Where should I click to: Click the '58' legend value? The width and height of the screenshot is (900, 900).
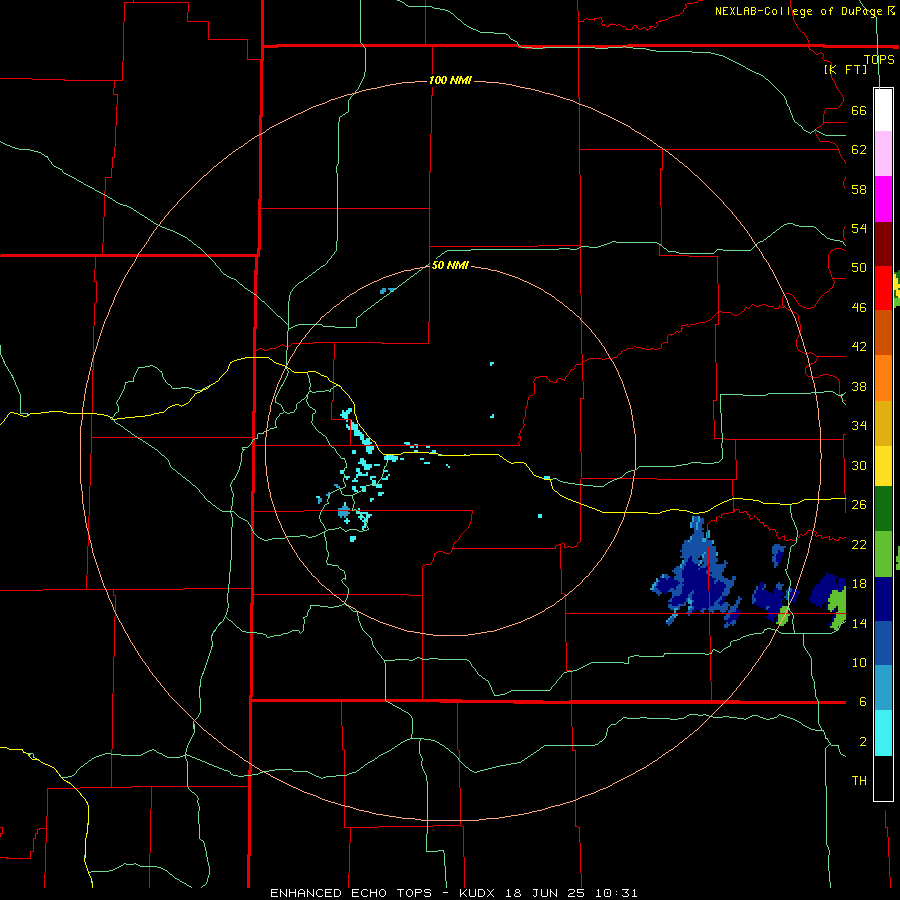859,189
